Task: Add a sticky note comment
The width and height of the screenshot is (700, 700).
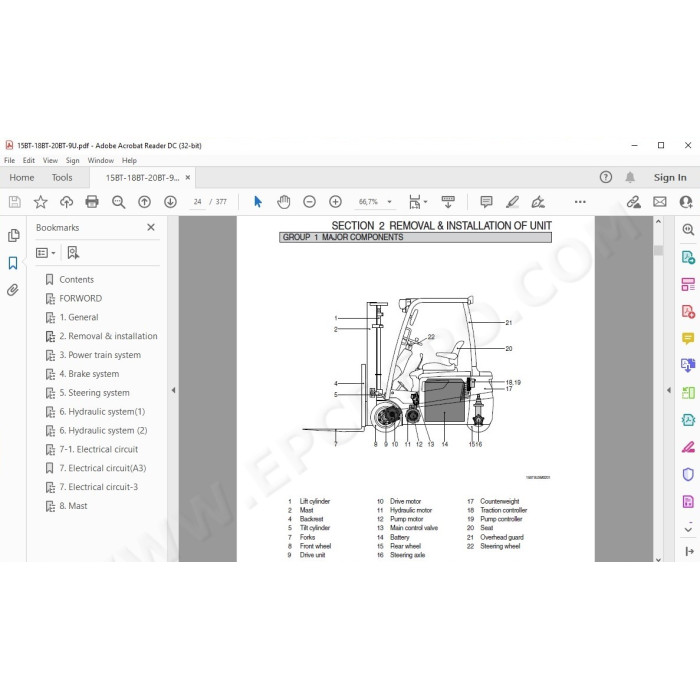Action: tap(487, 202)
